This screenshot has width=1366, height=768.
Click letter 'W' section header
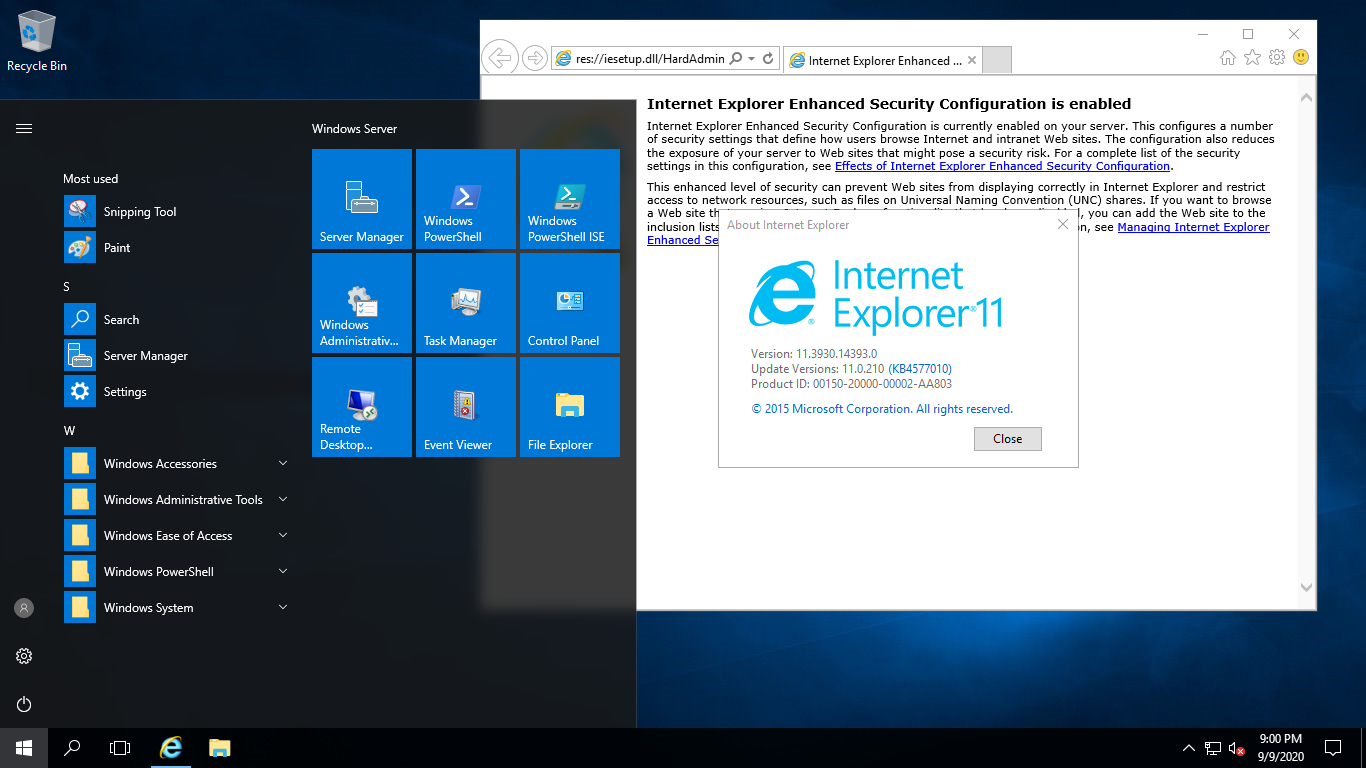coord(69,431)
